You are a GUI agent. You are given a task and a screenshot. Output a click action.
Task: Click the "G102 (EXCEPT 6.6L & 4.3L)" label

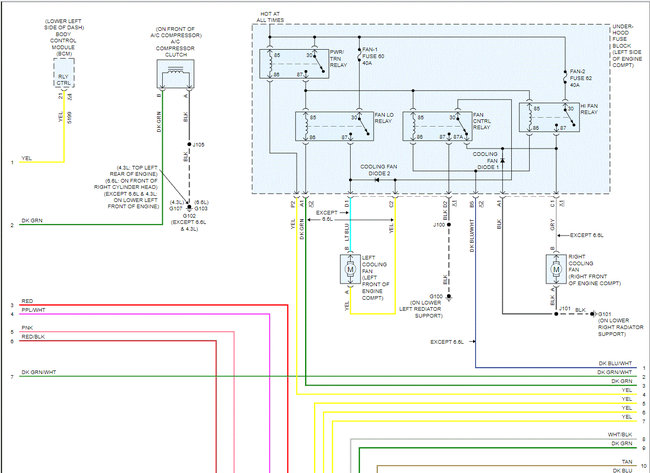click(x=188, y=222)
